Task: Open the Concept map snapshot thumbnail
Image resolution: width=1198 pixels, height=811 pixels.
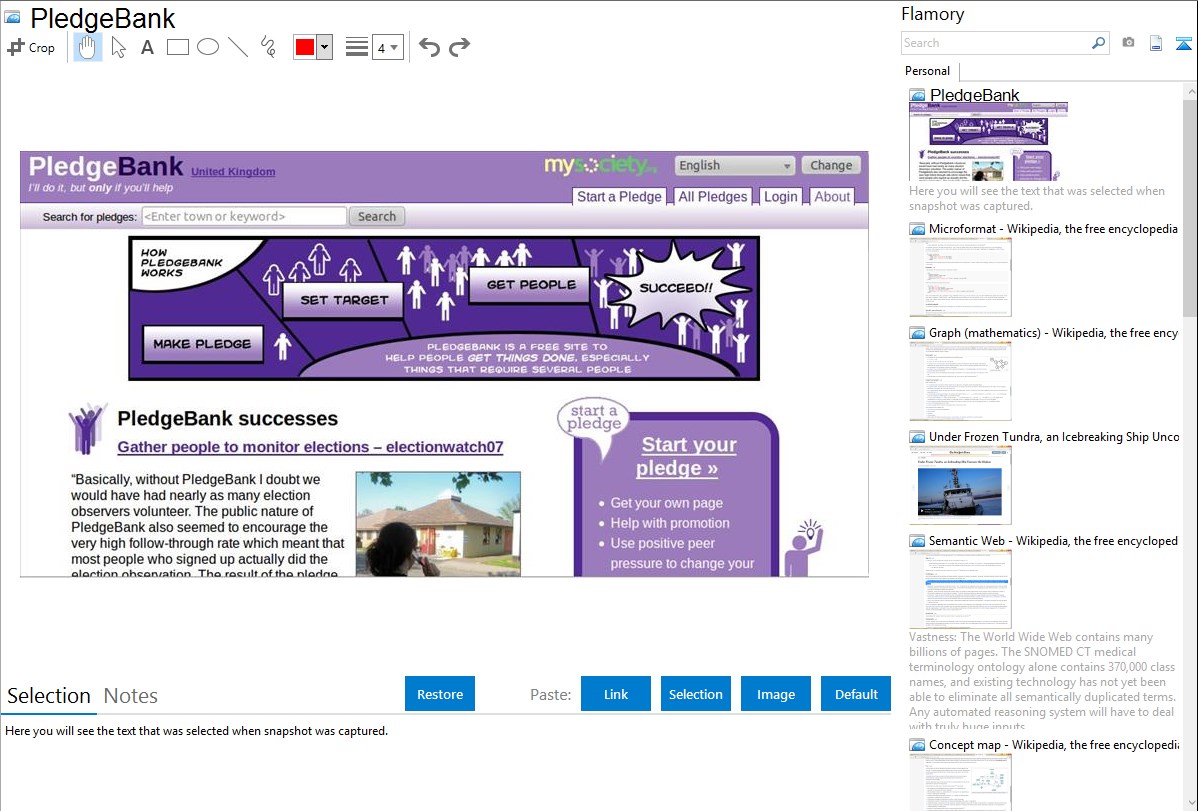Action: pyautogui.click(x=960, y=783)
